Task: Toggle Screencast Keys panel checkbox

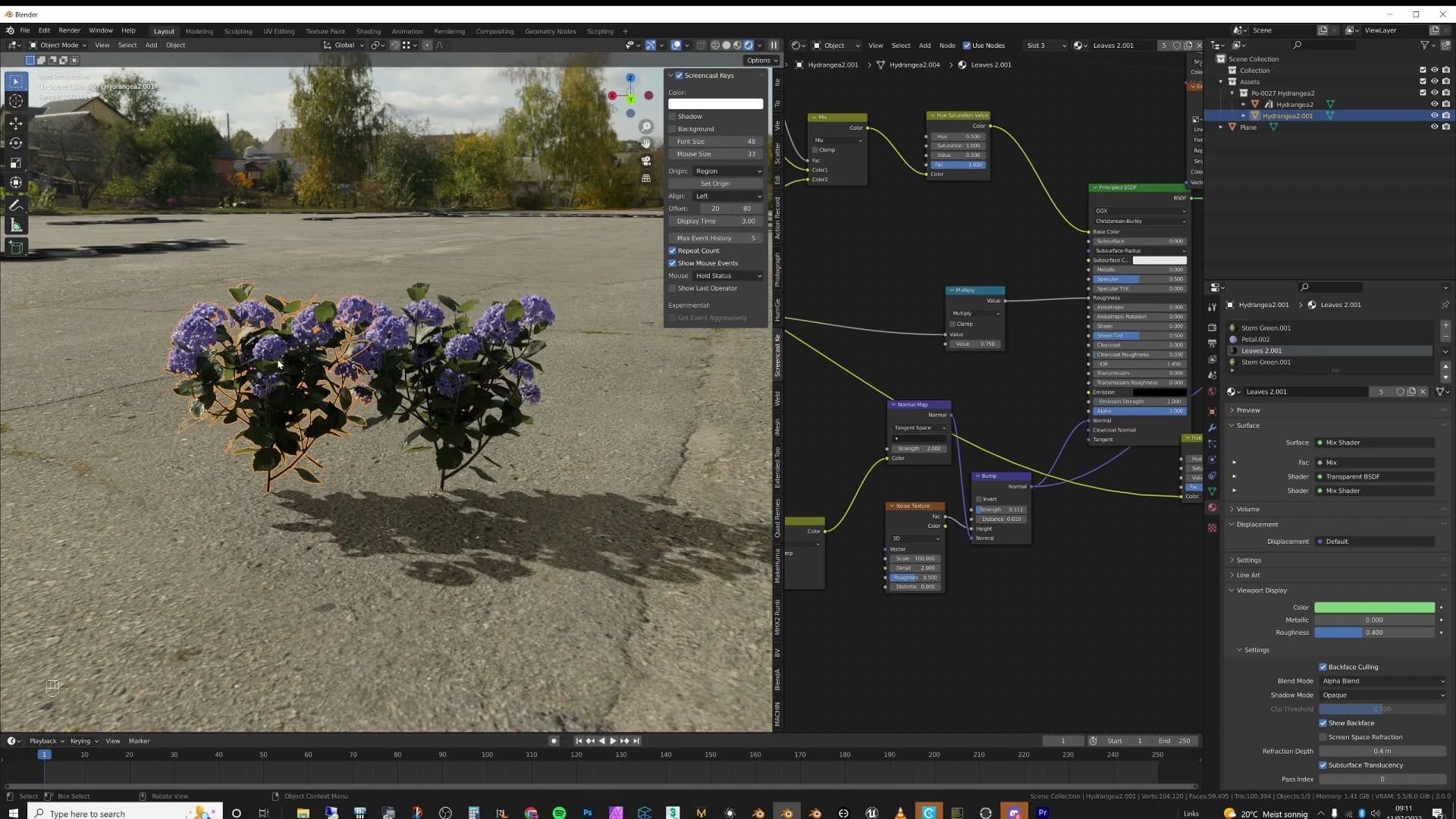Action: point(679,75)
